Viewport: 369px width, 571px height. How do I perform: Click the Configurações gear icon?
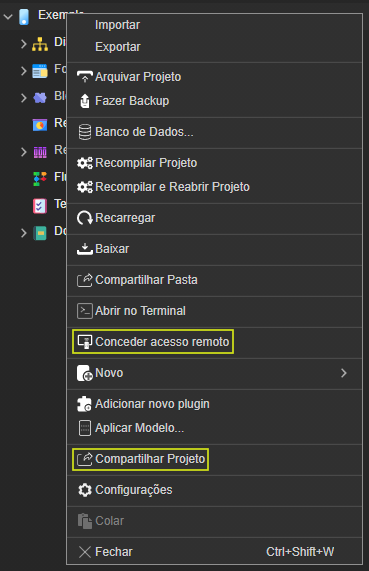tap(85, 490)
